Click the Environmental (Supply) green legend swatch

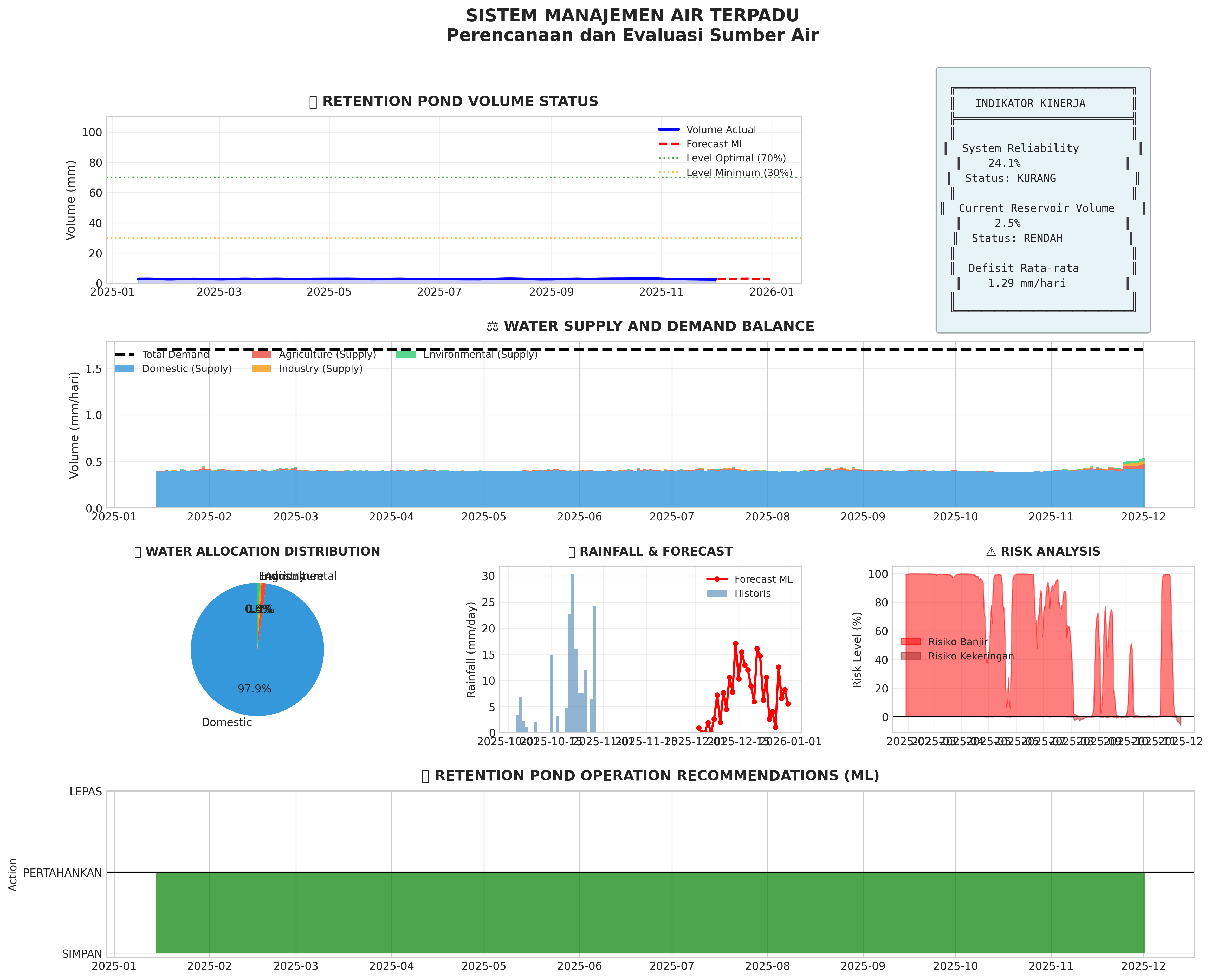coord(405,355)
